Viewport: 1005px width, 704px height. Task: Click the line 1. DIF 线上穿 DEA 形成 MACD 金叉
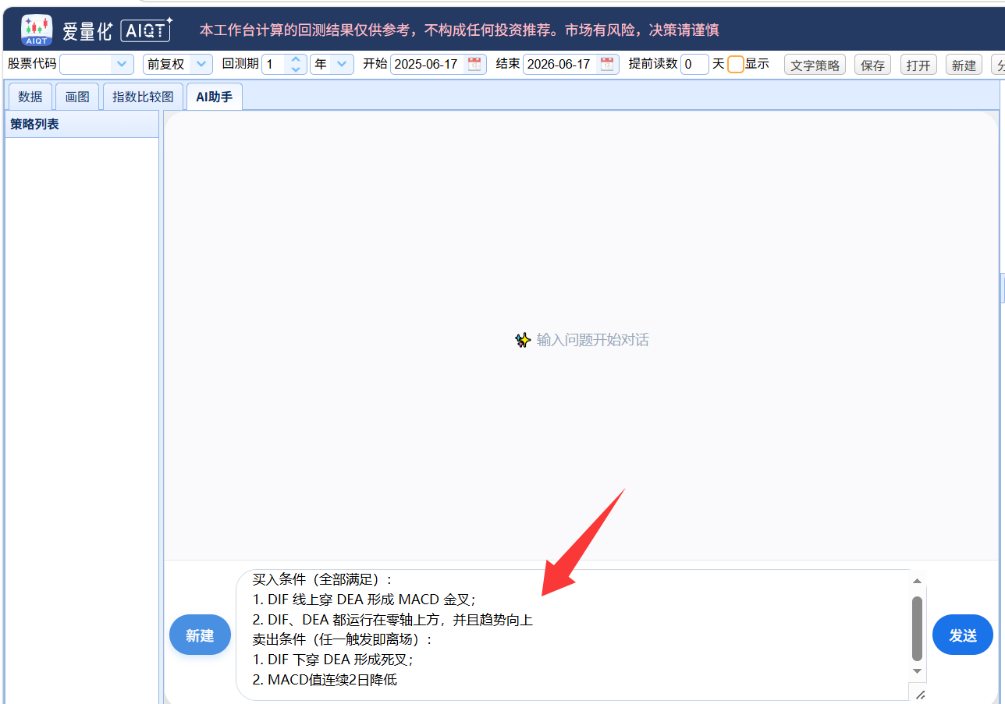coord(364,599)
